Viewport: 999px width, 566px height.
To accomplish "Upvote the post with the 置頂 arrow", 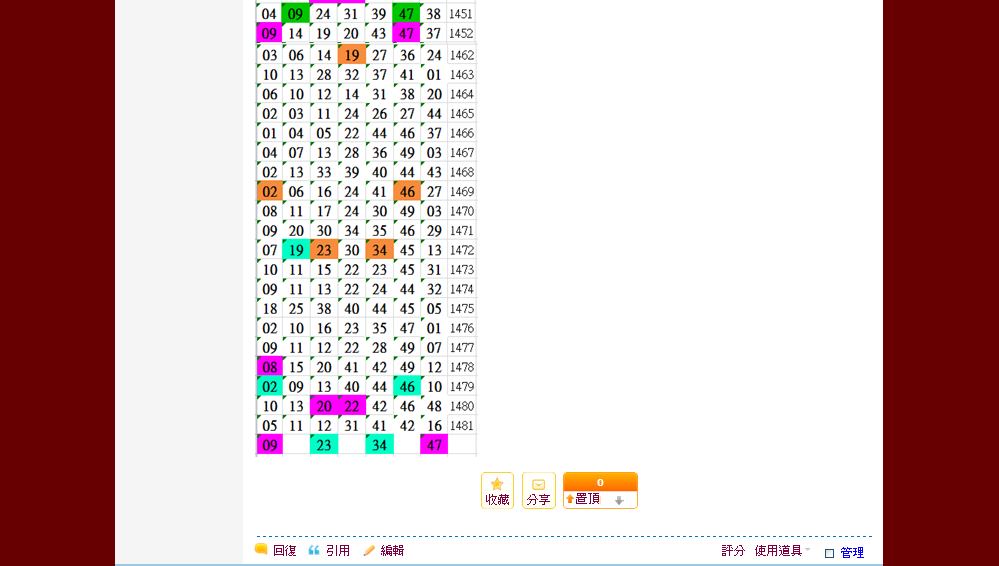I will coord(582,499).
